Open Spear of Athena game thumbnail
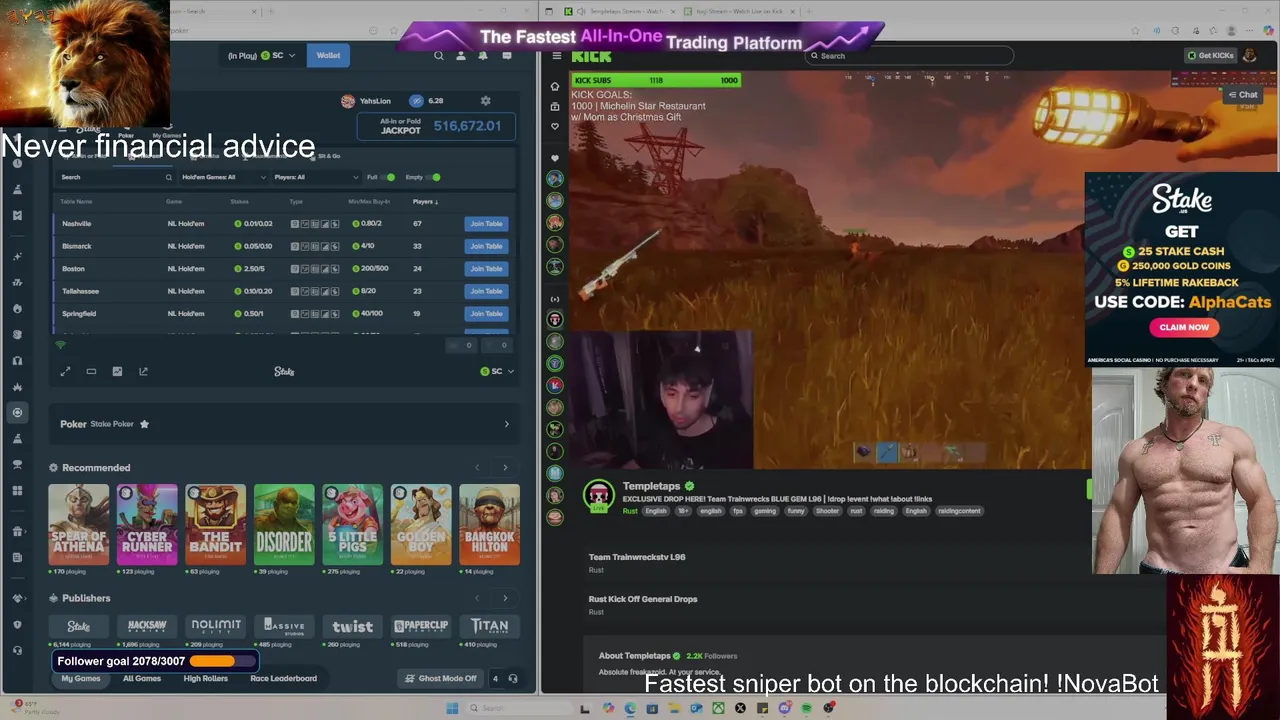 (x=79, y=525)
